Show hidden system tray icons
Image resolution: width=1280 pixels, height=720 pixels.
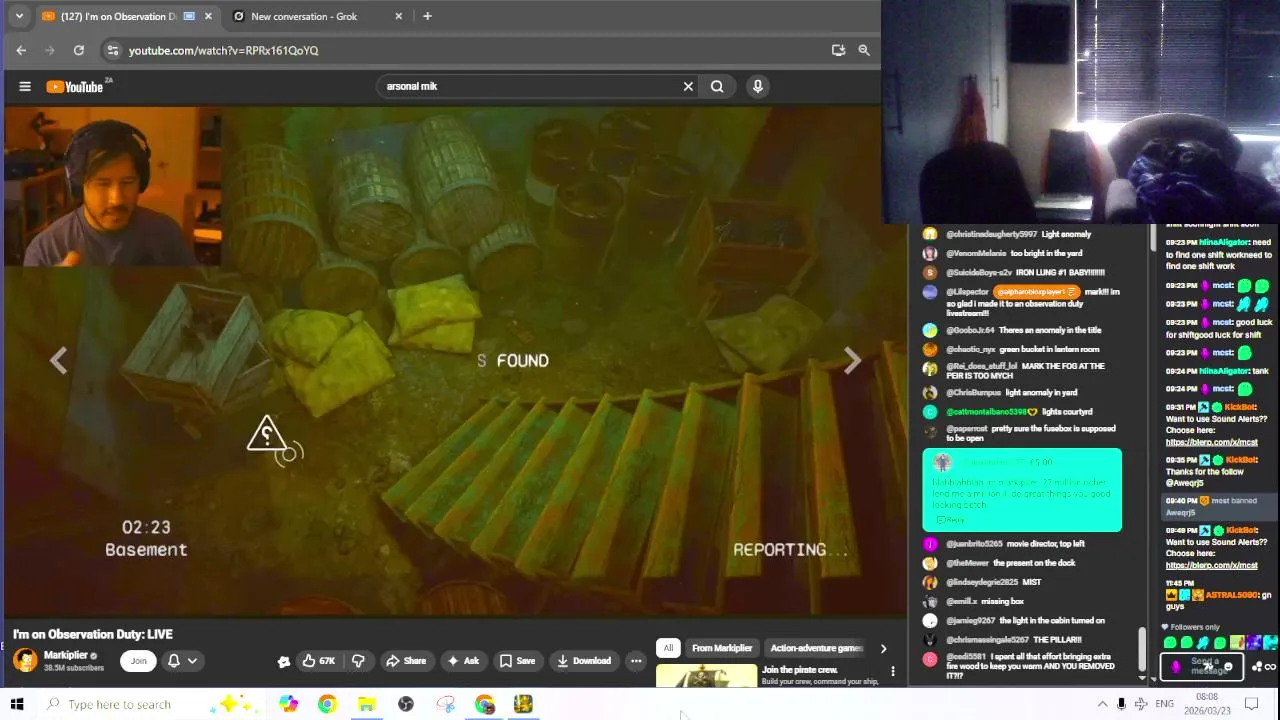(1102, 704)
